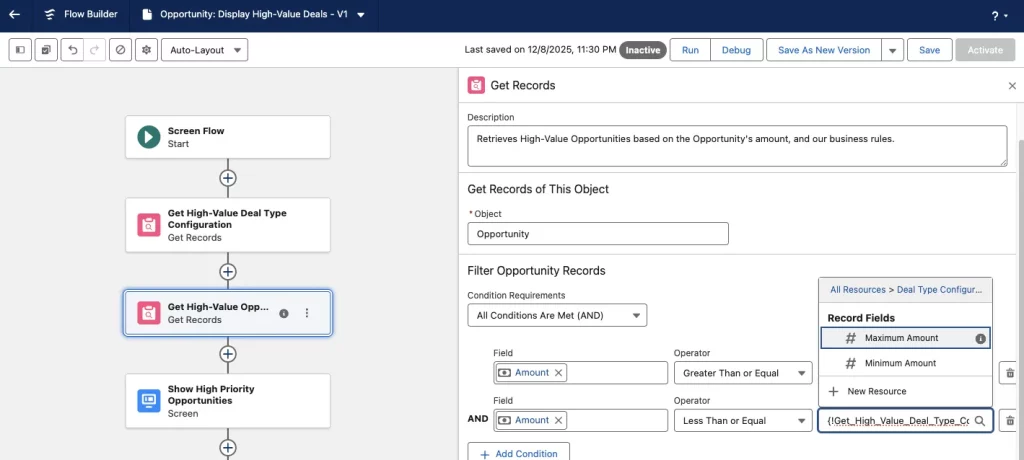Delete the Greater Than or Equal condition
Image resolution: width=1024 pixels, height=460 pixels.
(1010, 372)
